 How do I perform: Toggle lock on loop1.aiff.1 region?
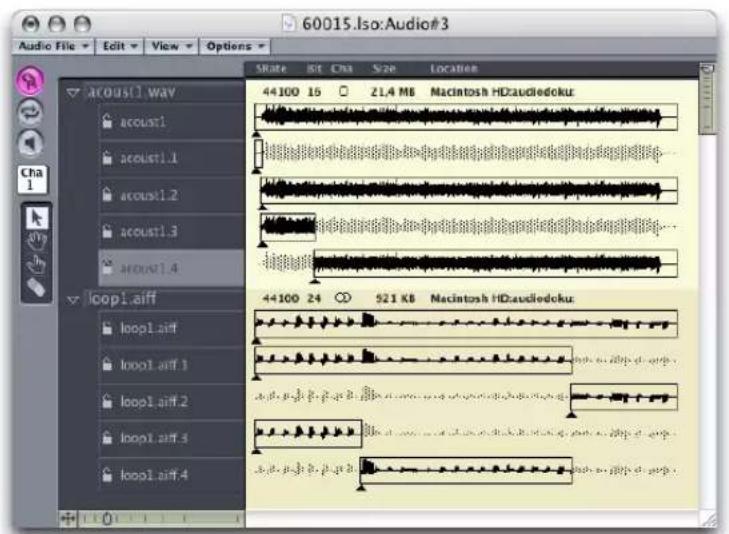pos(107,364)
